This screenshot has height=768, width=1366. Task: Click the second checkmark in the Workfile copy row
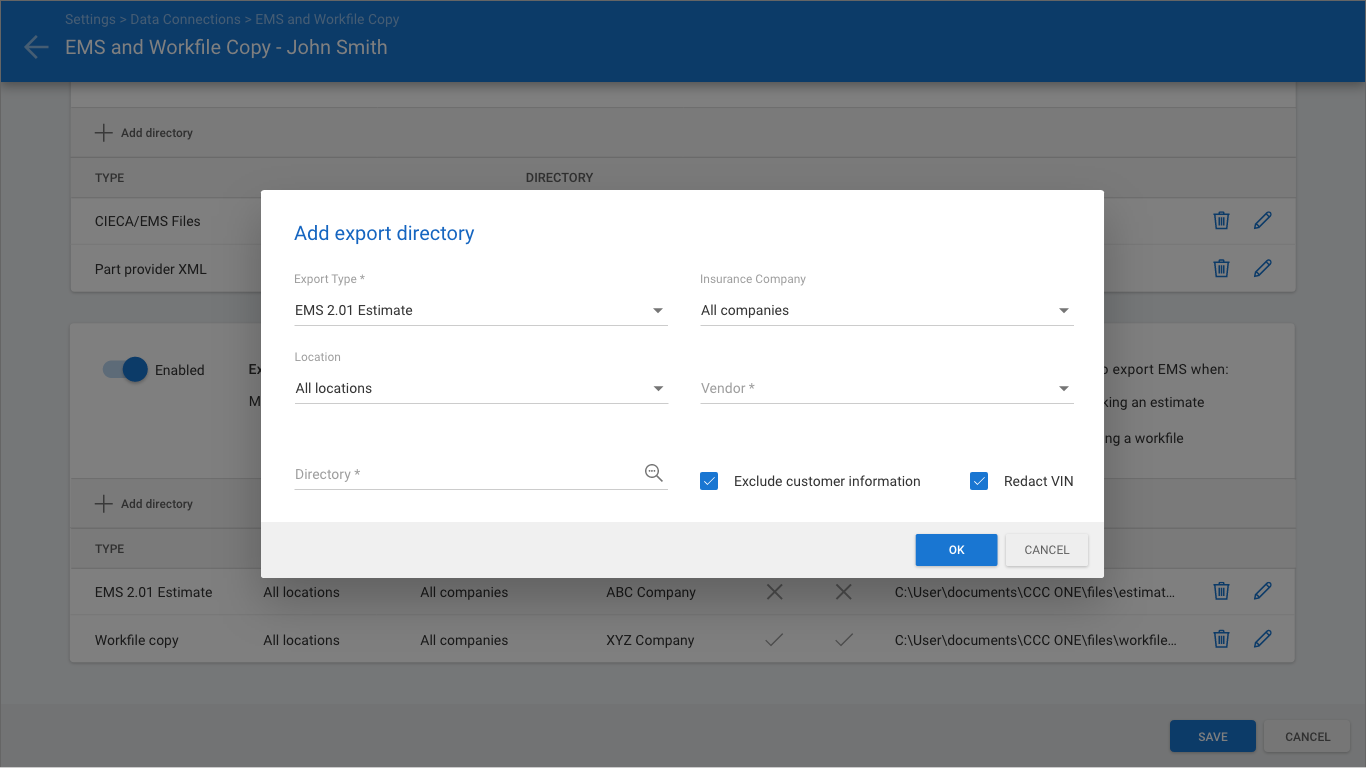(x=844, y=640)
